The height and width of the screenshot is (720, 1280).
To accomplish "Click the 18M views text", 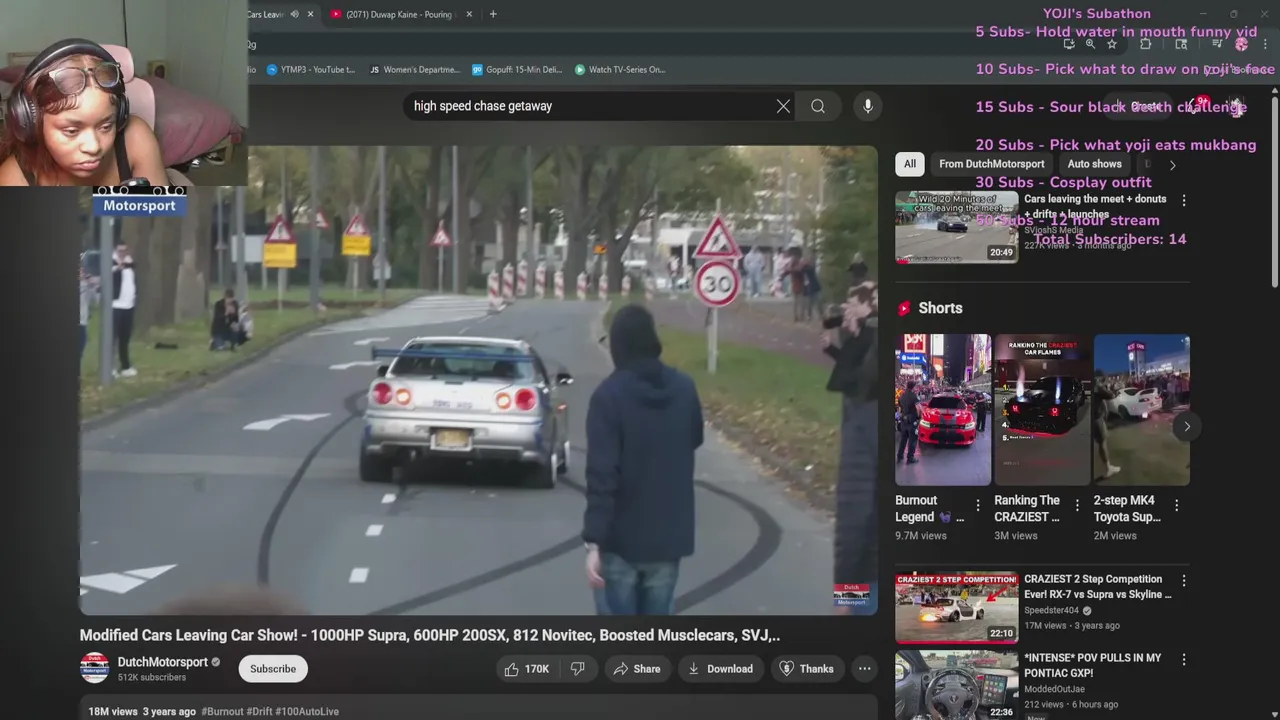I will 113,712.
